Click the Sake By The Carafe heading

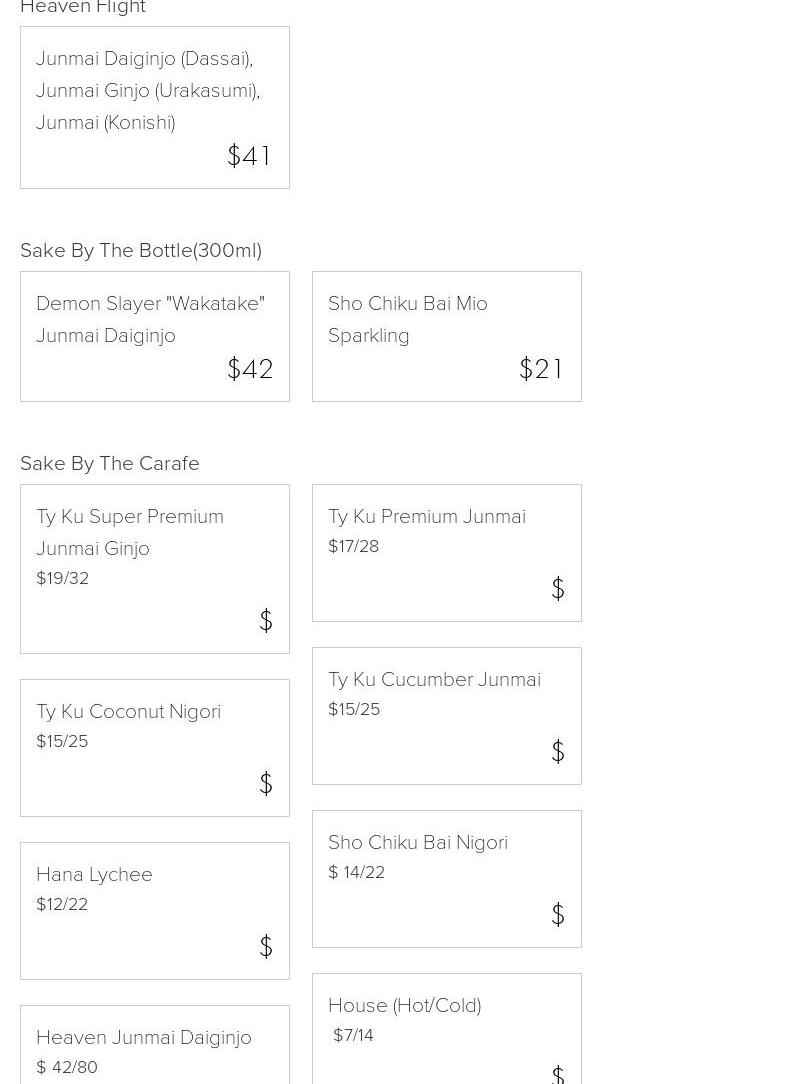tap(110, 463)
